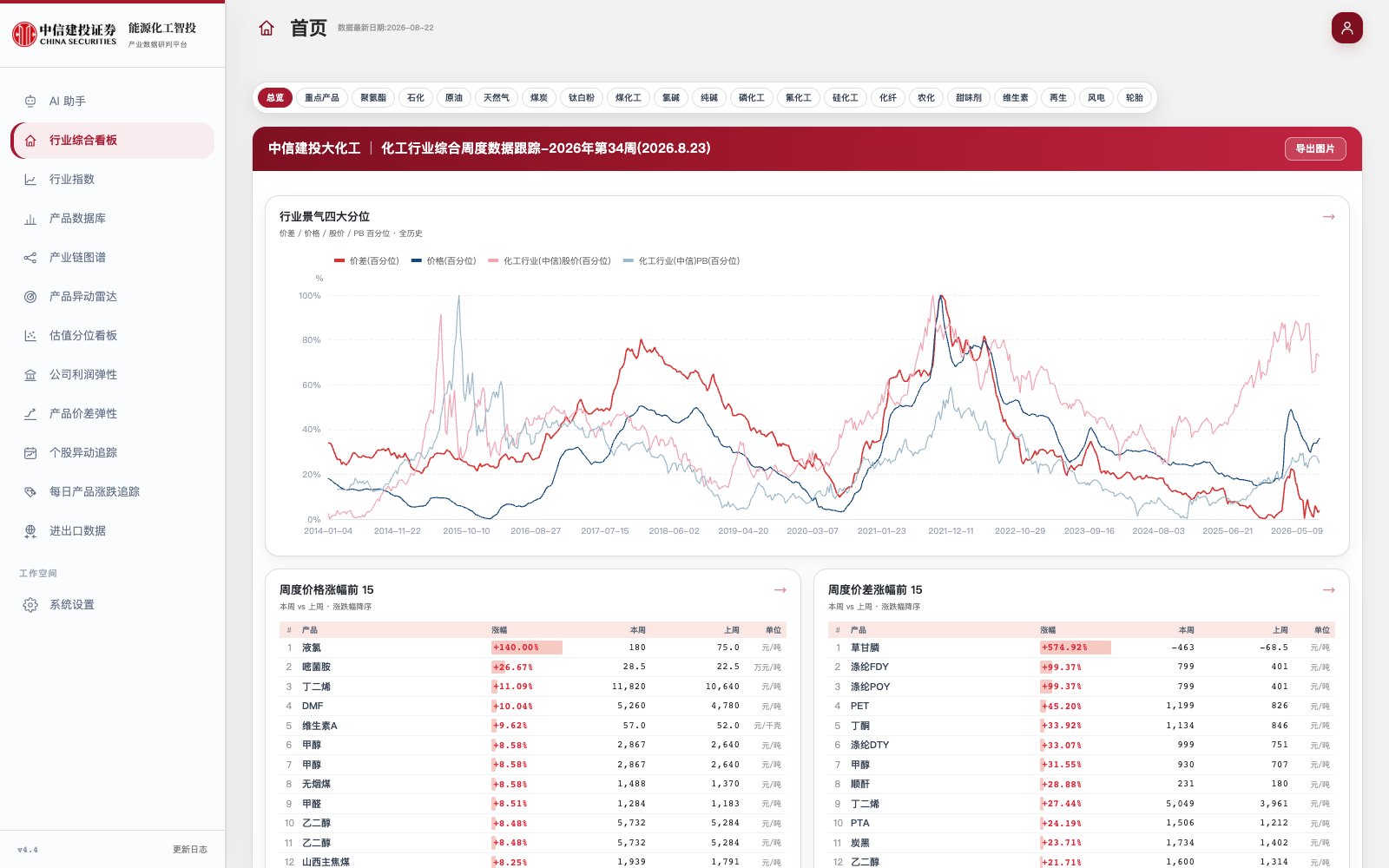Screen dimensions: 1389x868
Task: Click the 系统设置 gear icon
Action: click(30, 605)
